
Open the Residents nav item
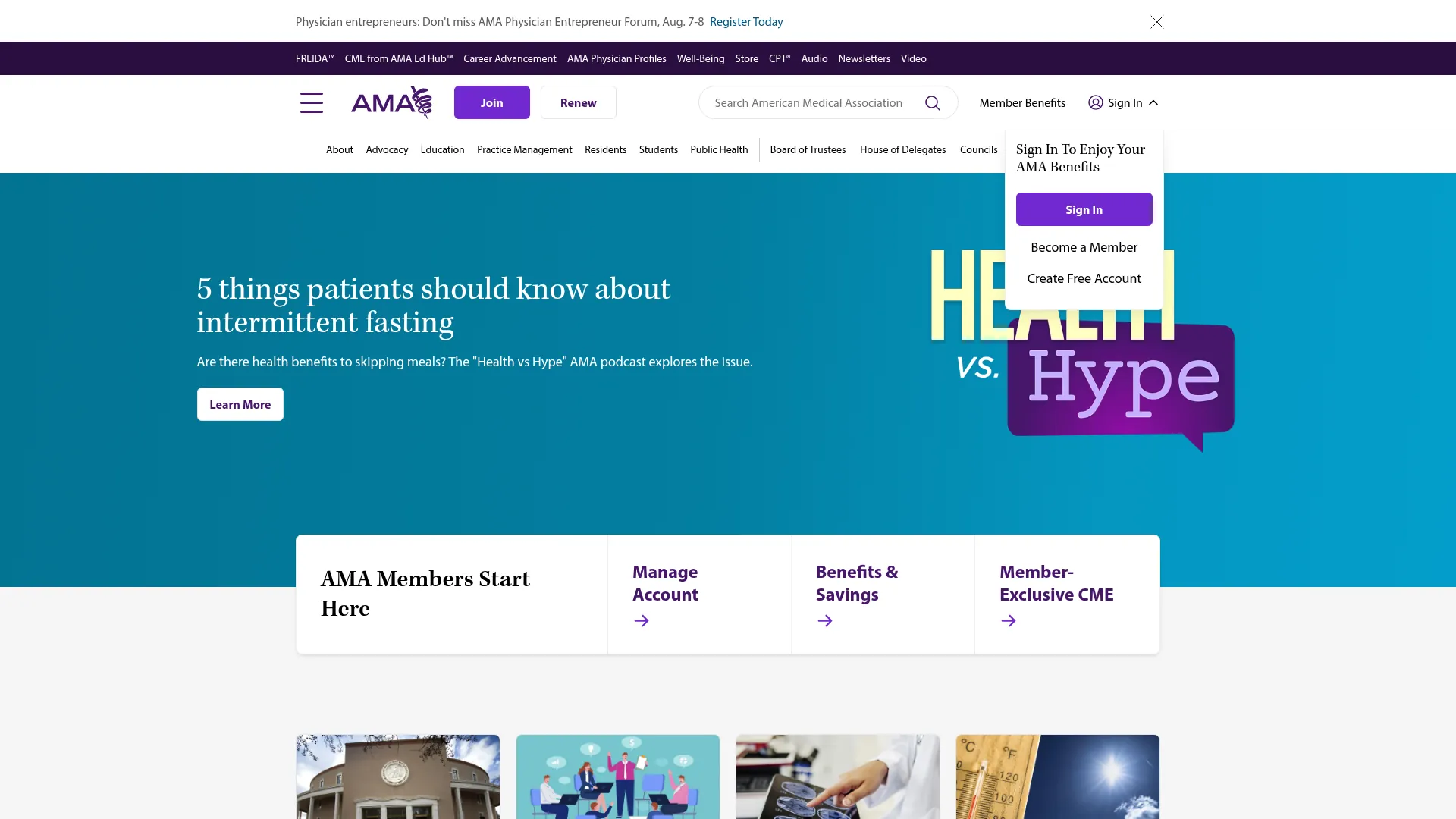pyautogui.click(x=606, y=149)
